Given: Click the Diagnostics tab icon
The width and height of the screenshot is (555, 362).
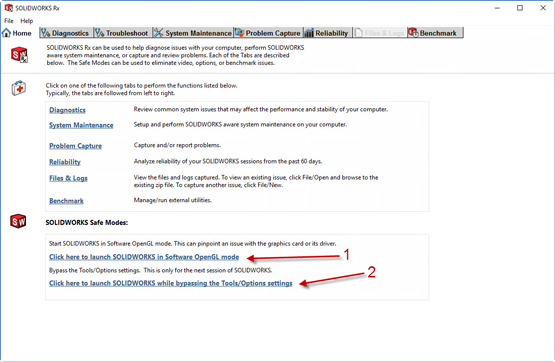Looking at the screenshot, I should [x=45, y=33].
